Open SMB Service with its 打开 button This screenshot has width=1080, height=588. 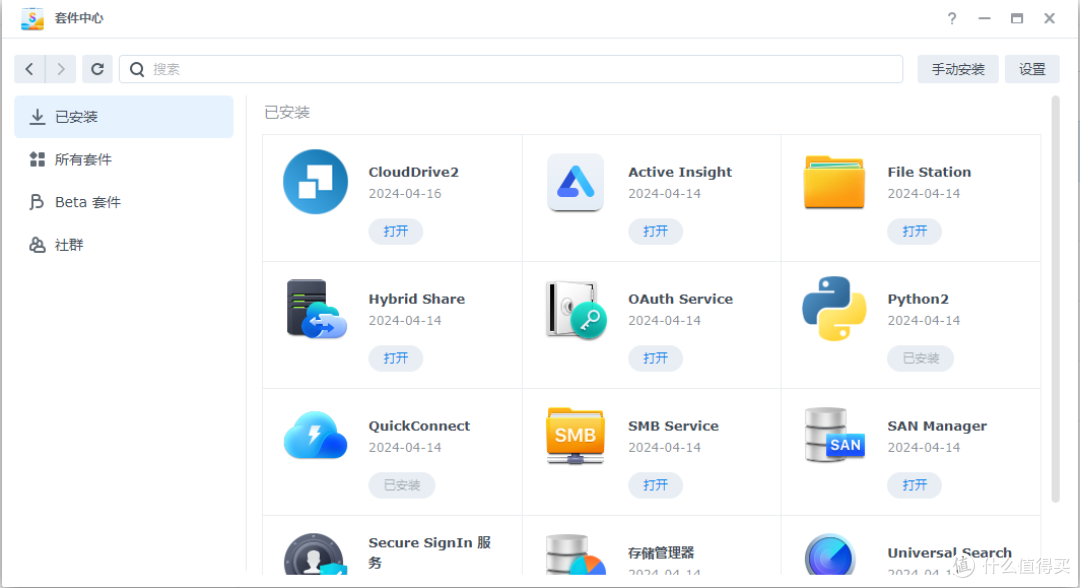pyautogui.click(x=655, y=485)
